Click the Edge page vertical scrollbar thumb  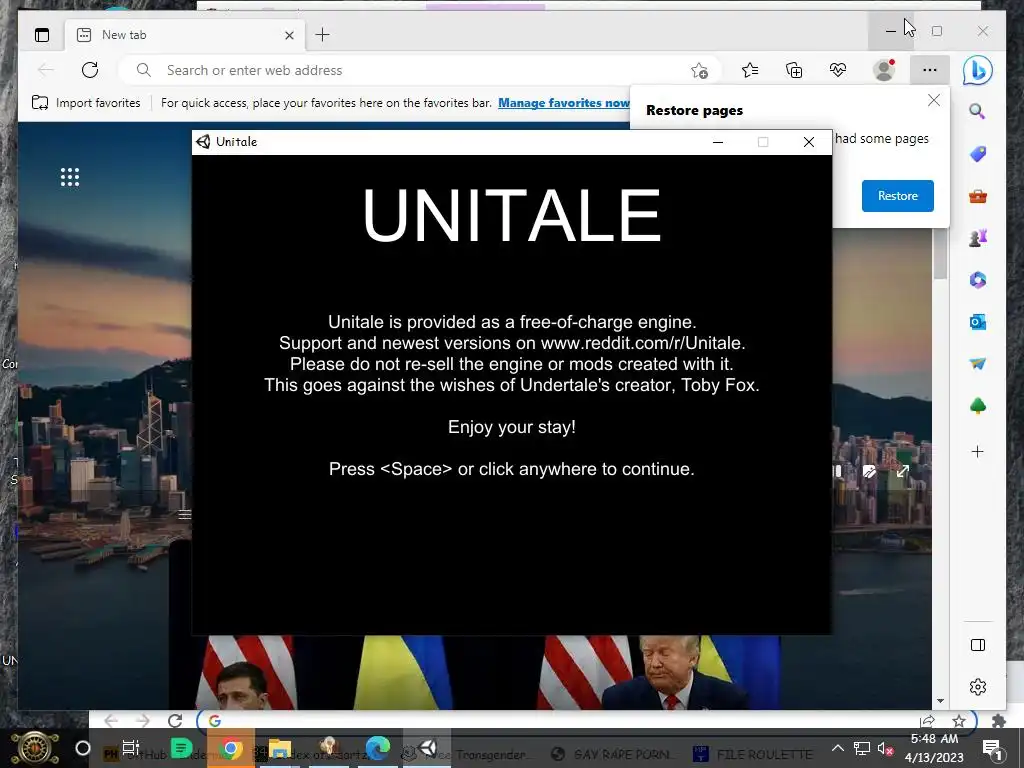(940, 254)
